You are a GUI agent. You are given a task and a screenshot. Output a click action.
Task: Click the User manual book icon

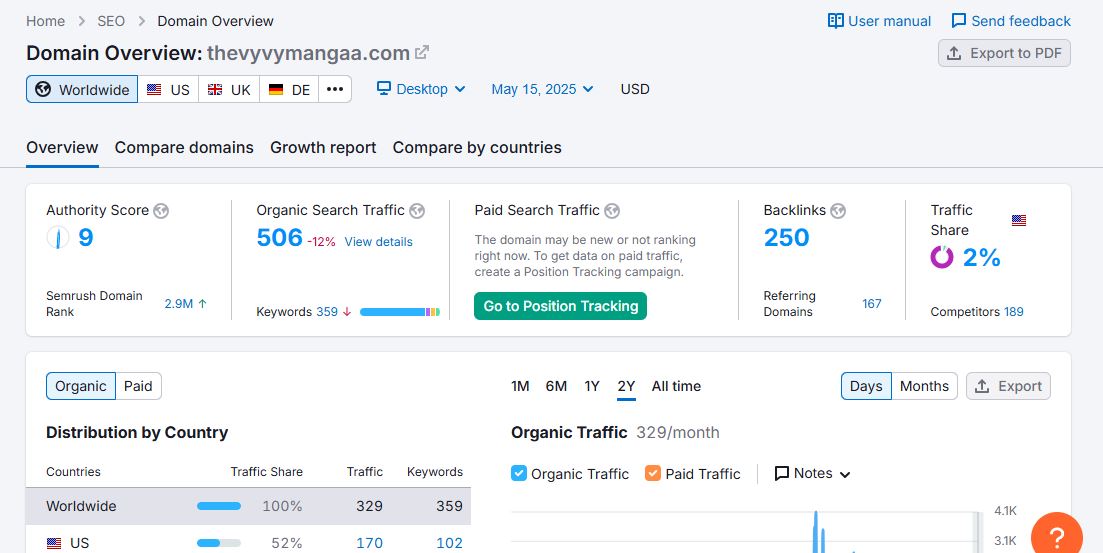pos(836,21)
